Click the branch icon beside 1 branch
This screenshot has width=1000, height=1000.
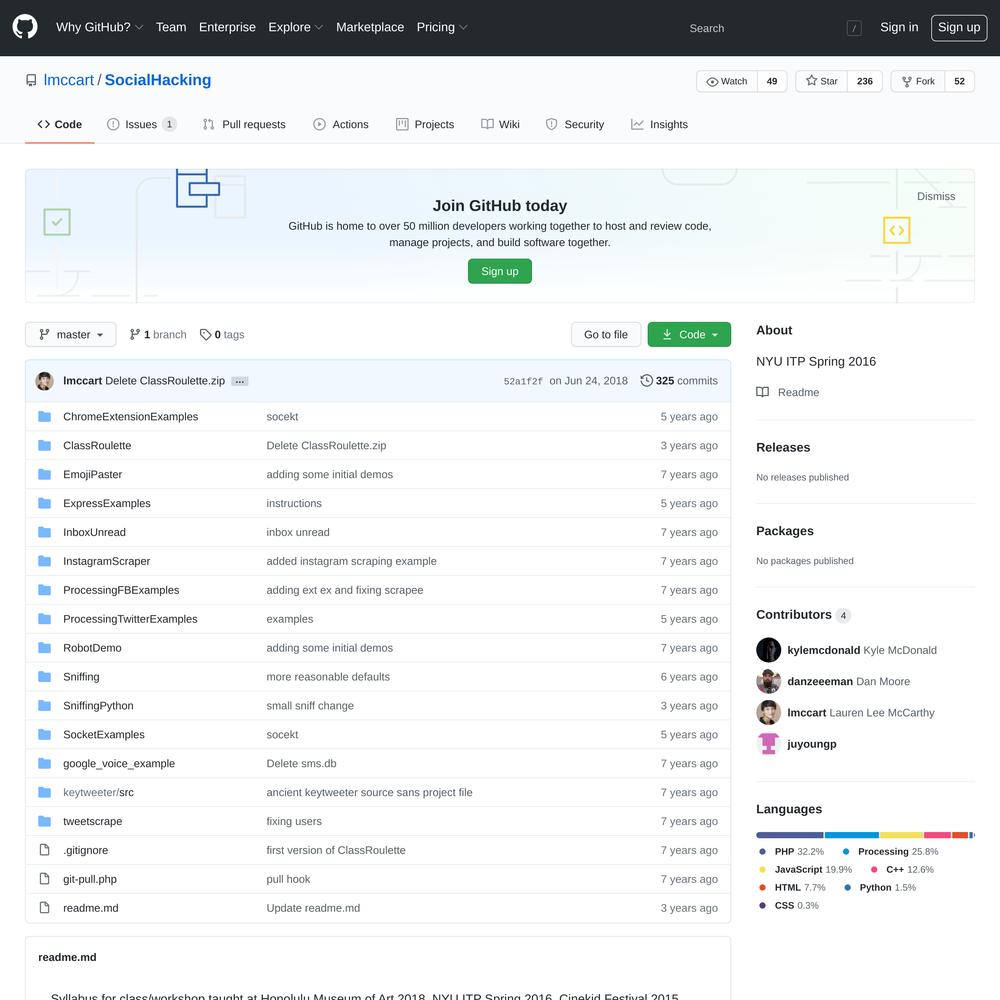(135, 335)
